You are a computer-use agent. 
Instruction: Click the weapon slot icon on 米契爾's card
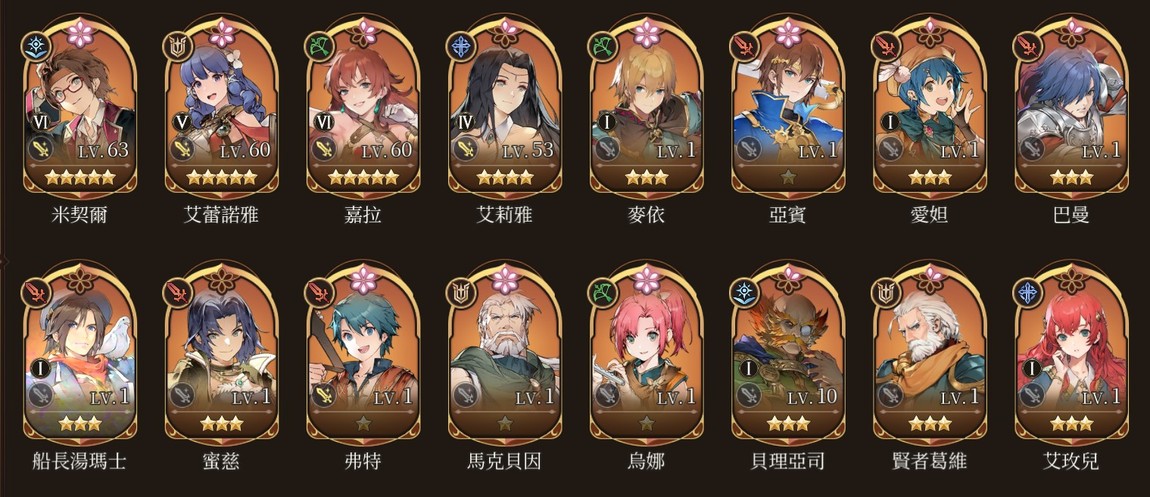41,150
